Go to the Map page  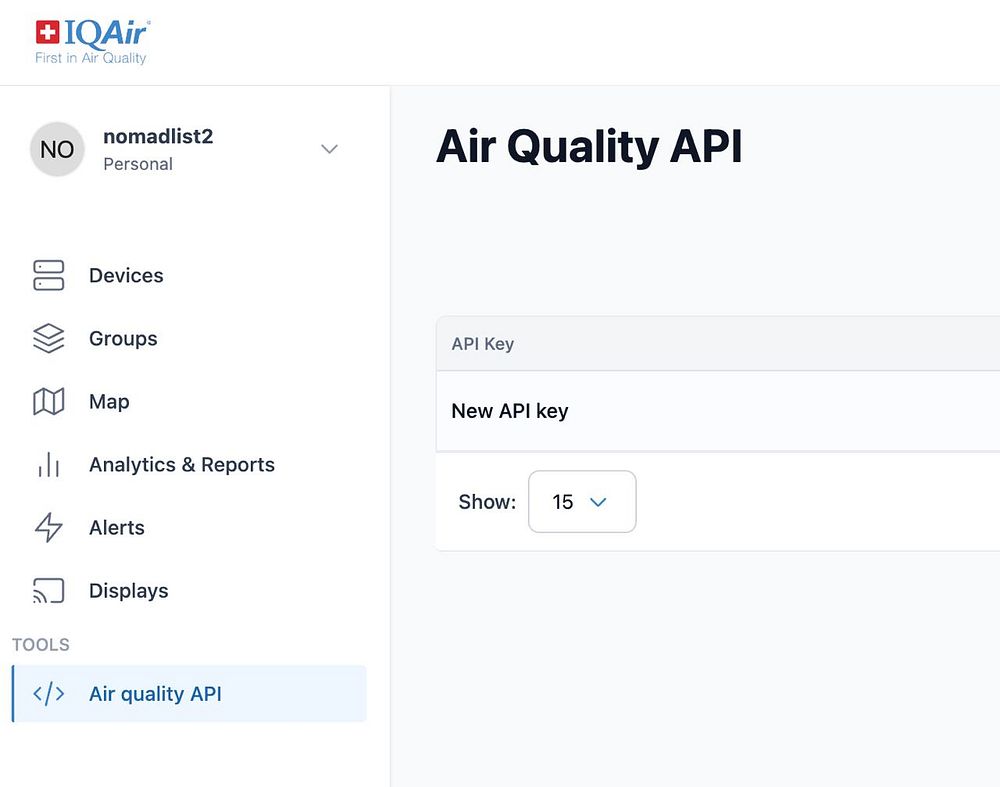109,402
